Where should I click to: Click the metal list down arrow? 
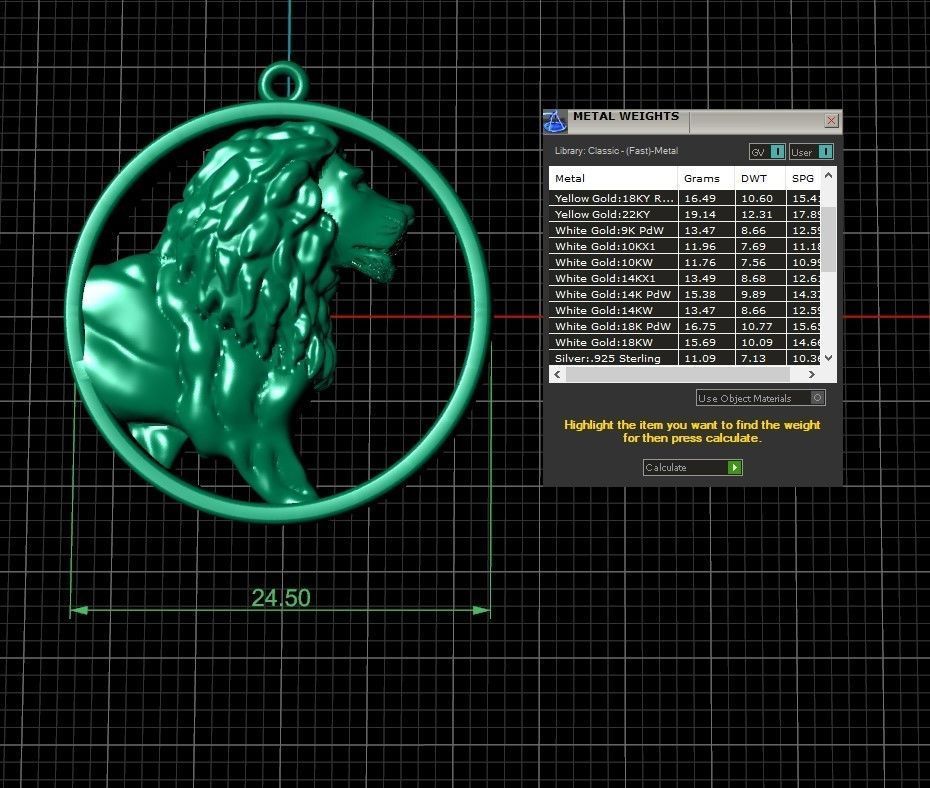[829, 358]
